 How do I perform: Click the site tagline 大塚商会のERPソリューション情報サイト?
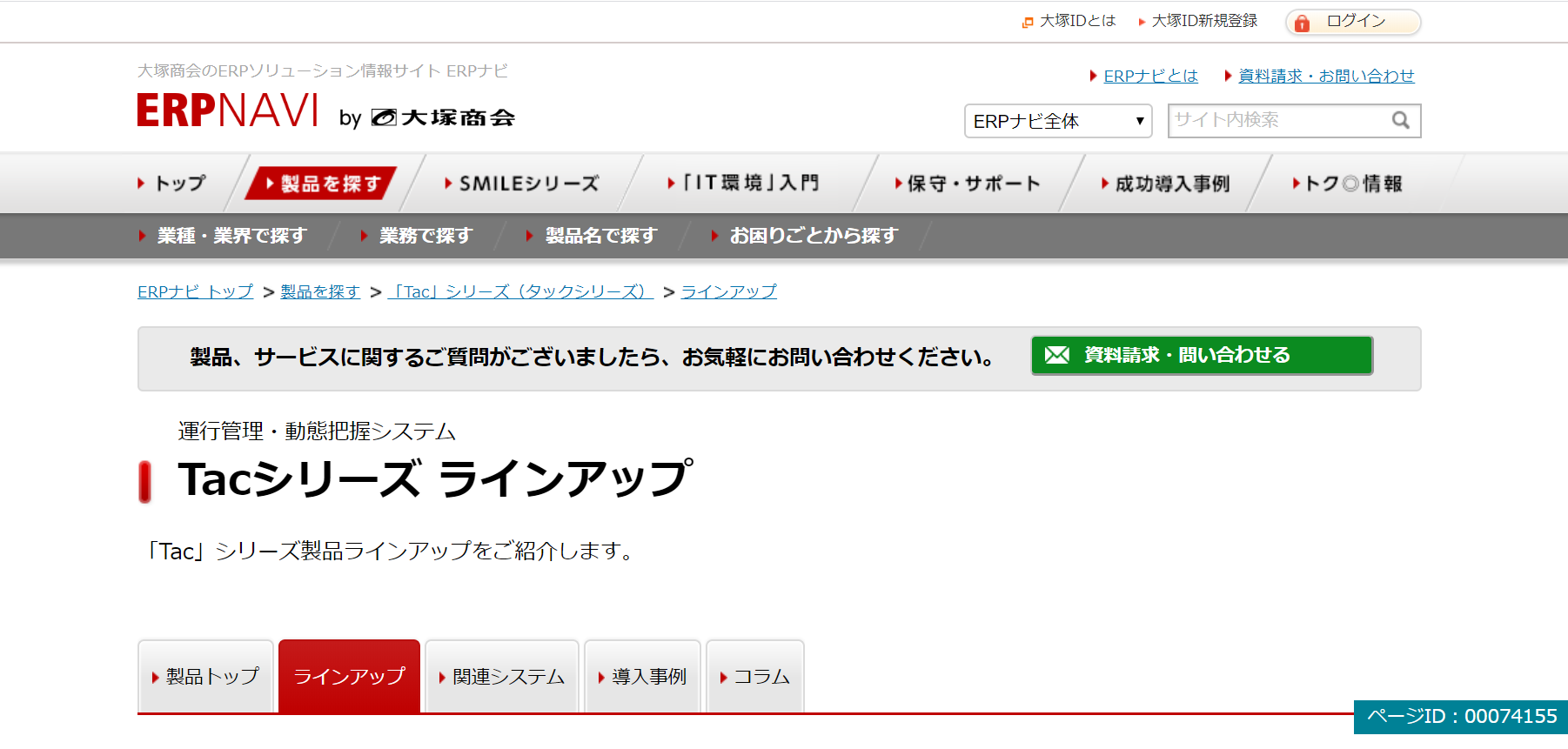pyautogui.click(x=323, y=70)
